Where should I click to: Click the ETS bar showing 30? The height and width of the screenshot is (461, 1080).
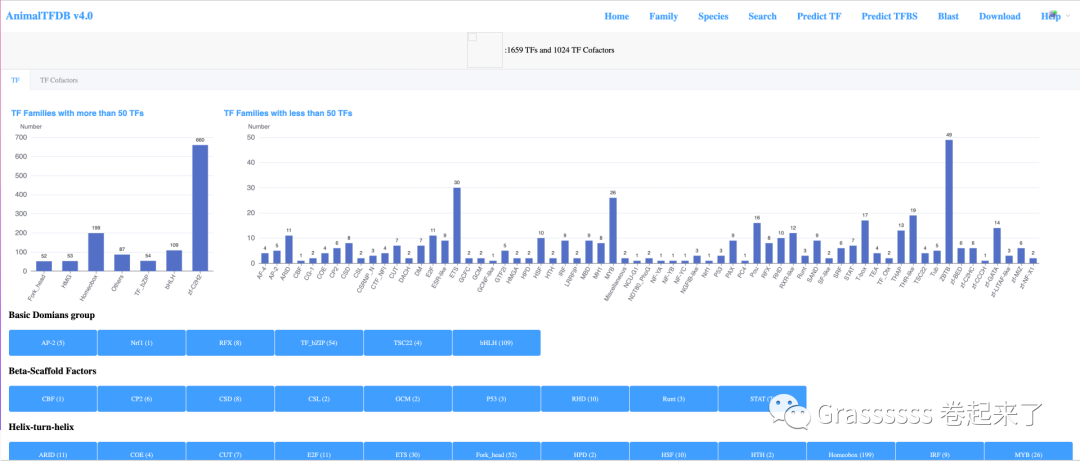pyautogui.click(x=457, y=225)
